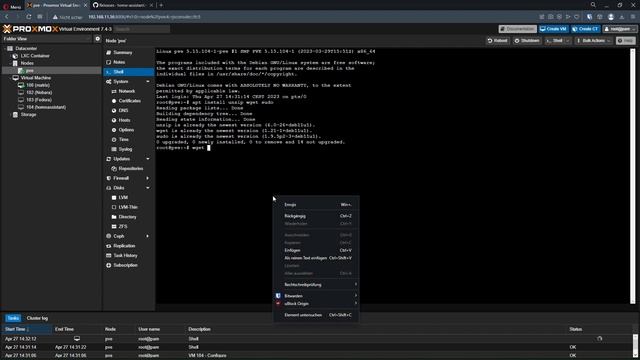Open the Hosts configuration
Viewport: 640px width, 360px height.
124,120
